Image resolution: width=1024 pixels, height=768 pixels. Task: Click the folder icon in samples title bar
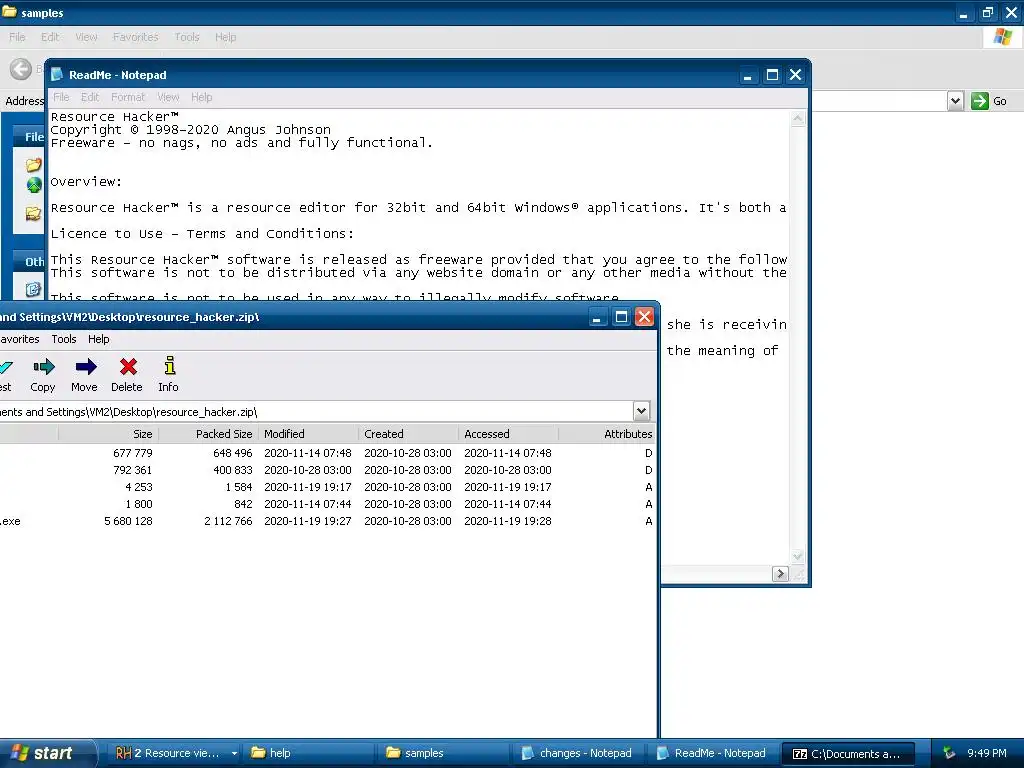coord(10,12)
